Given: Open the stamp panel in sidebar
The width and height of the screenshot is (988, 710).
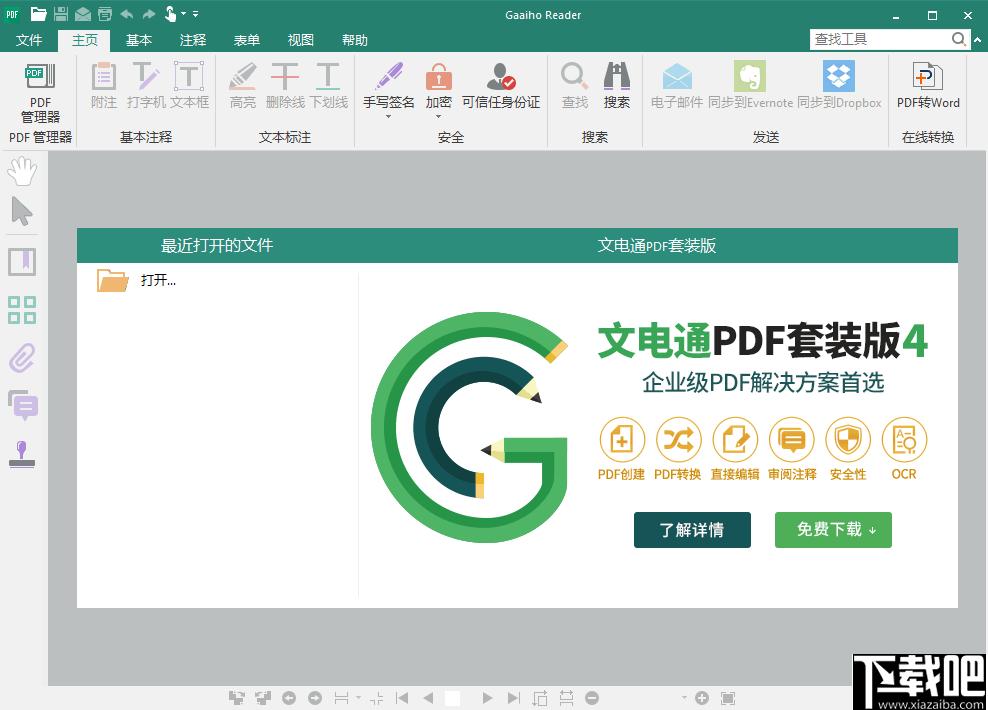Looking at the screenshot, I should coord(22,454).
